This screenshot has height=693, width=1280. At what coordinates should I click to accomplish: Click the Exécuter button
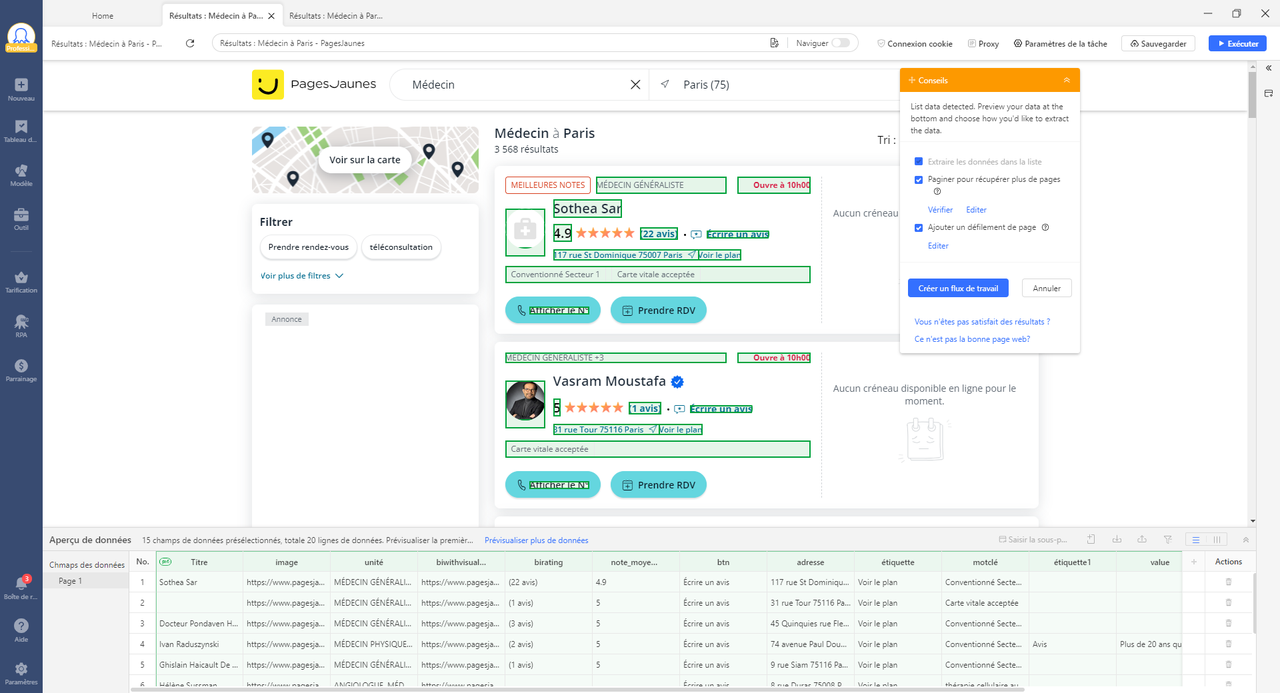click(x=1237, y=43)
